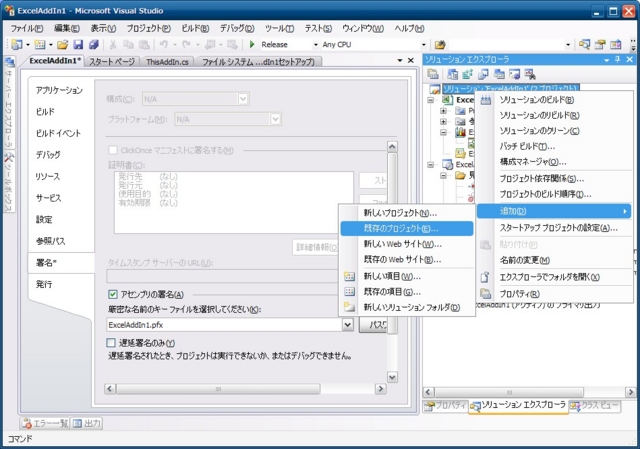Select the 発行 property page

(x=44, y=284)
